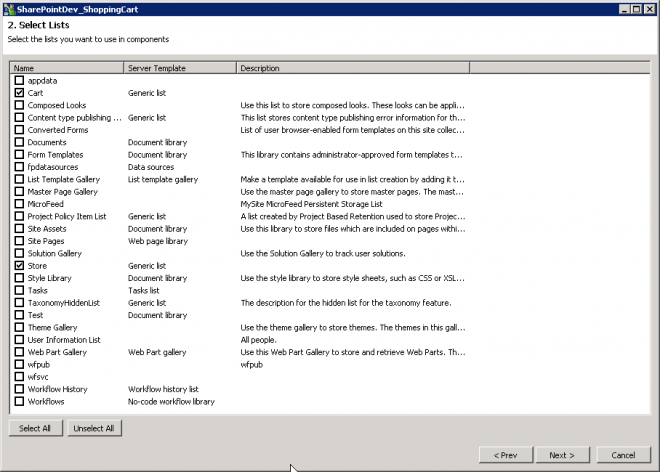Select the Composed Looks row text

(x=57, y=105)
